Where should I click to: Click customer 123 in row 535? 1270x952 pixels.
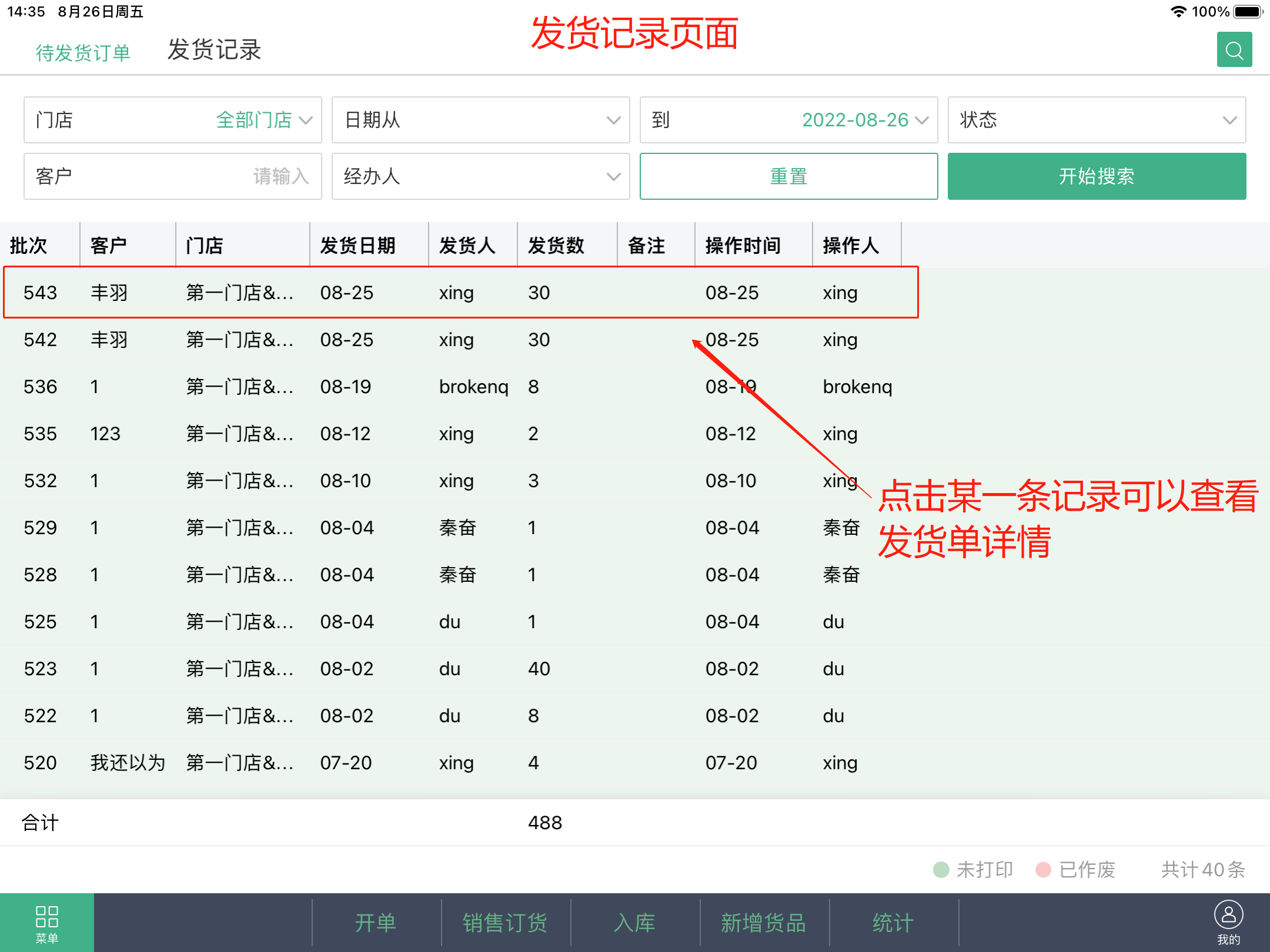pos(105,434)
